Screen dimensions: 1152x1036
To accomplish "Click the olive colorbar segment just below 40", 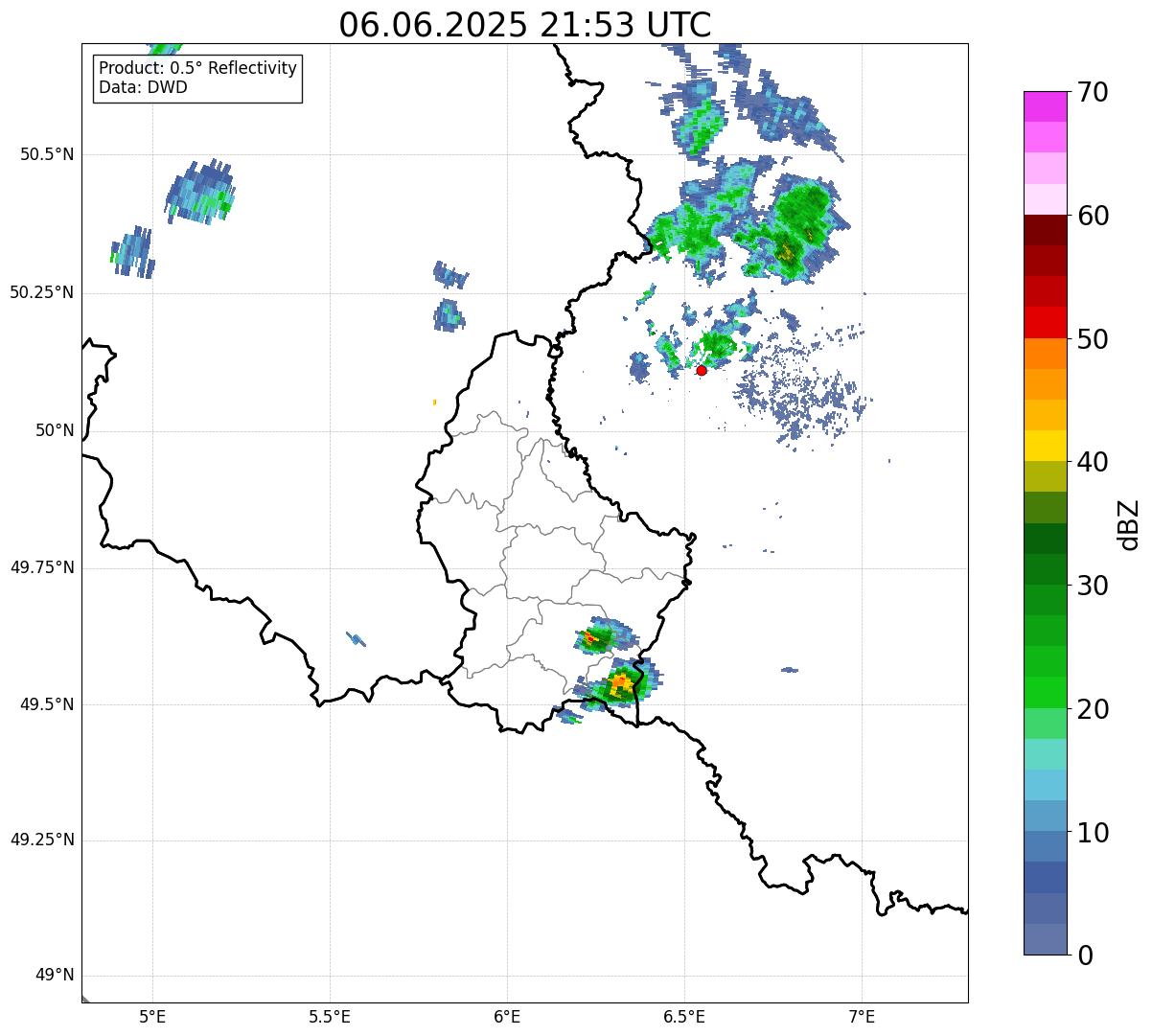I will pos(1045,476).
